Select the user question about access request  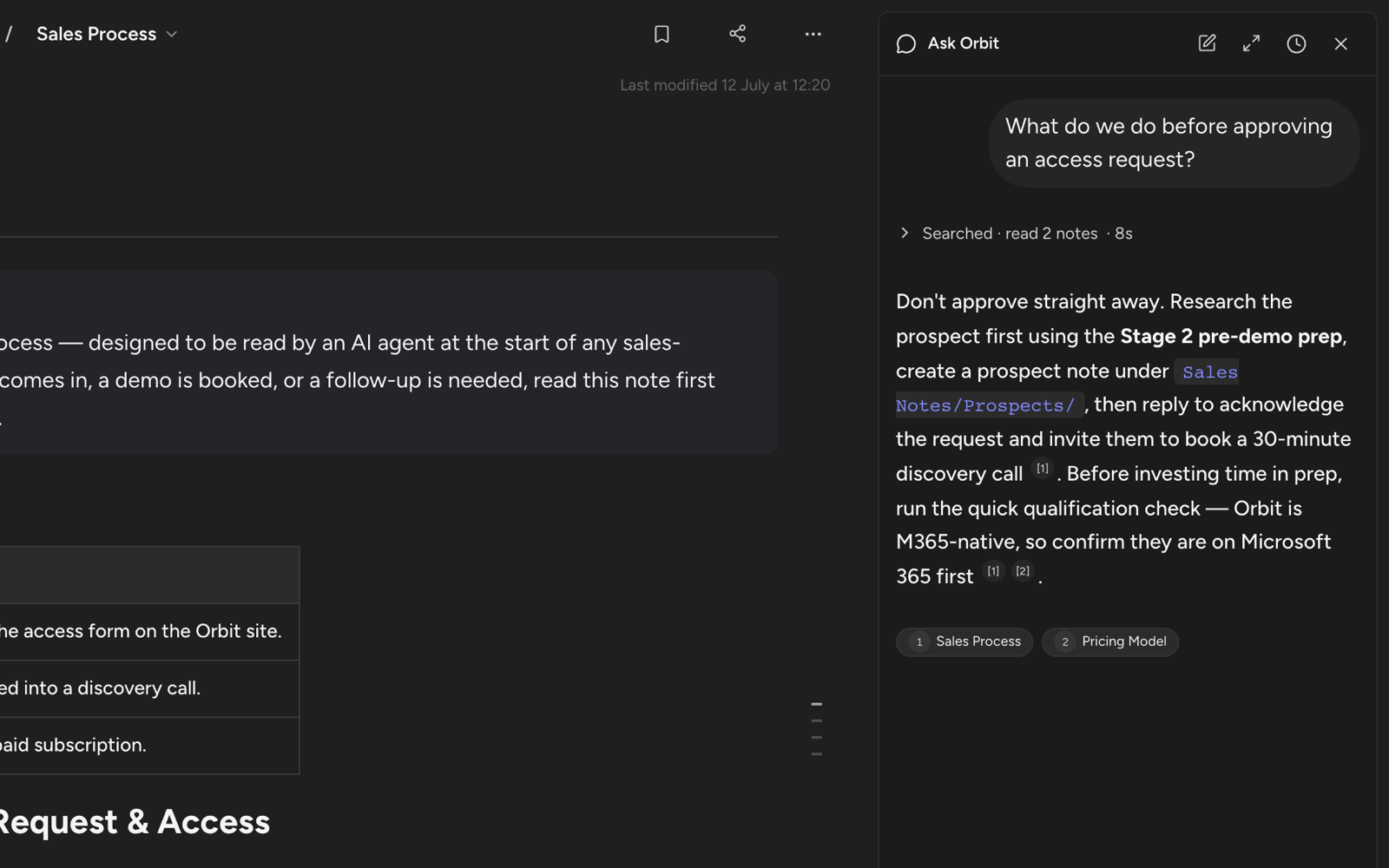pyautogui.click(x=1174, y=143)
